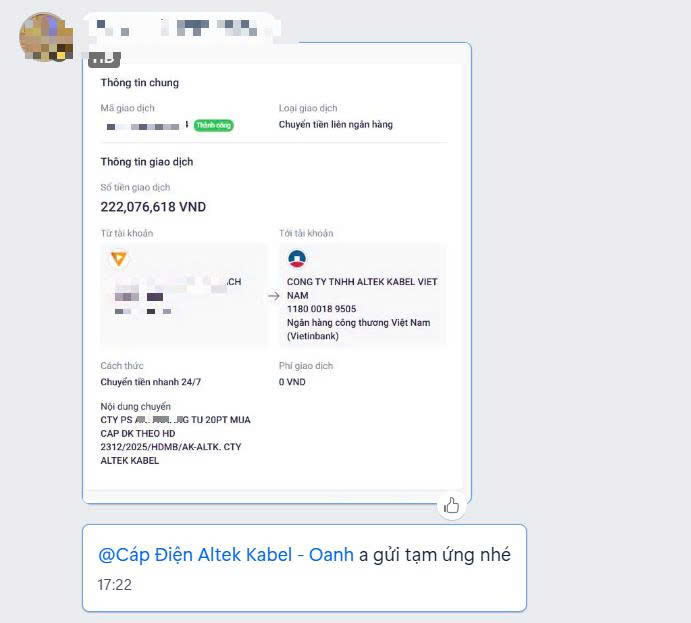Open the mention '@Cáp Điện Altek Kabel - Oanh'
This screenshot has height=623, width=691.
226,555
